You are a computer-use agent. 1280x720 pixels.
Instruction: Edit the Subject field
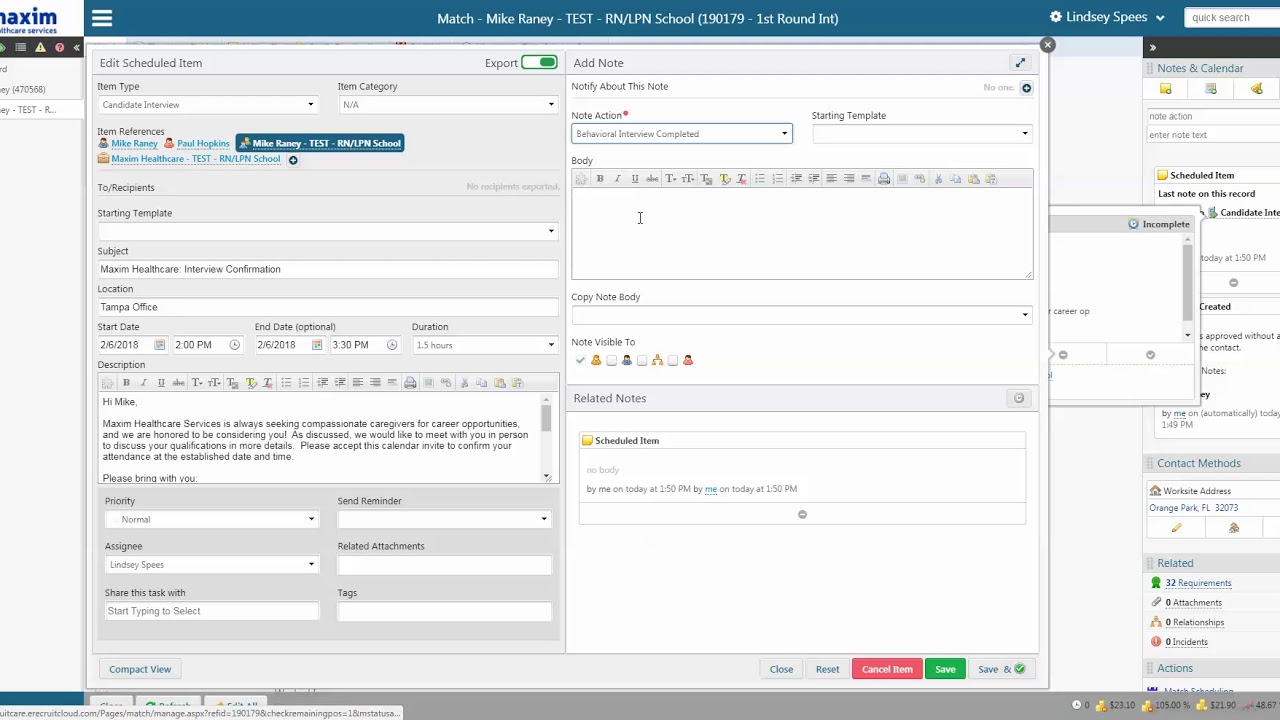point(328,269)
